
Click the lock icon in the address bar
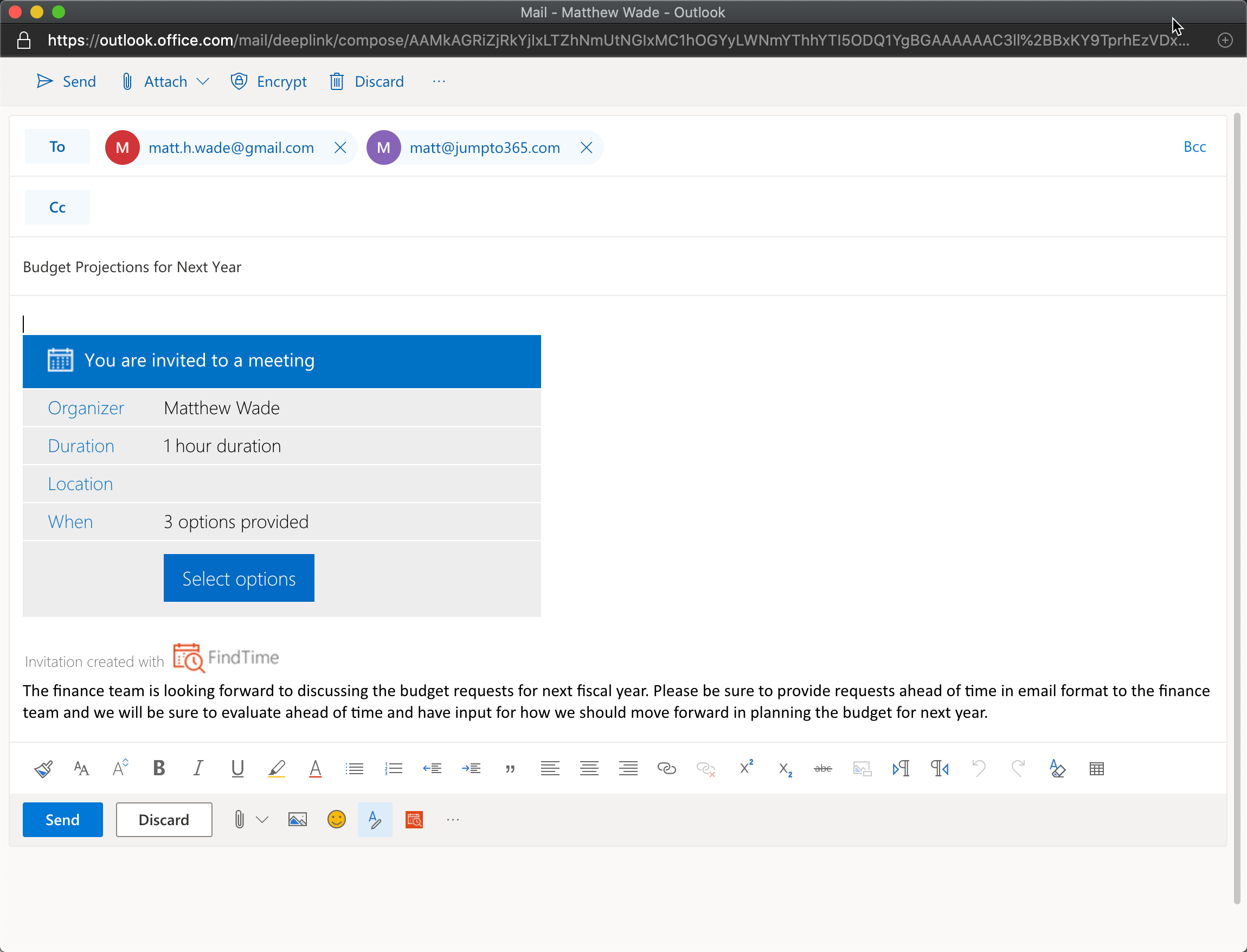point(24,40)
